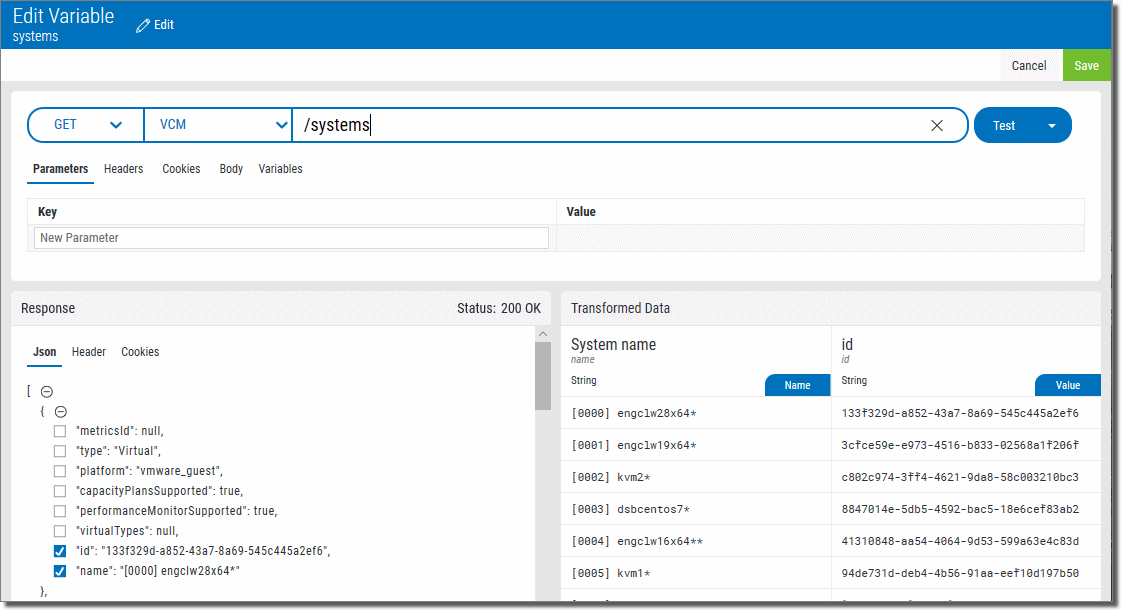
Task: Enable the "platform" field checkbox
Action: coord(60,471)
